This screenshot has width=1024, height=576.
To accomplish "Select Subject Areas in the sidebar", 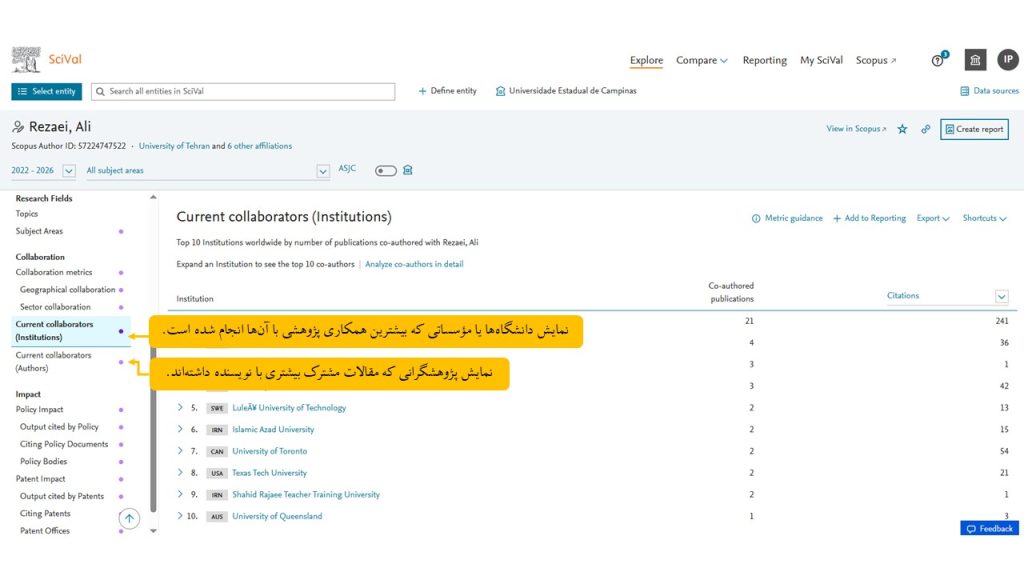I will click(39, 231).
